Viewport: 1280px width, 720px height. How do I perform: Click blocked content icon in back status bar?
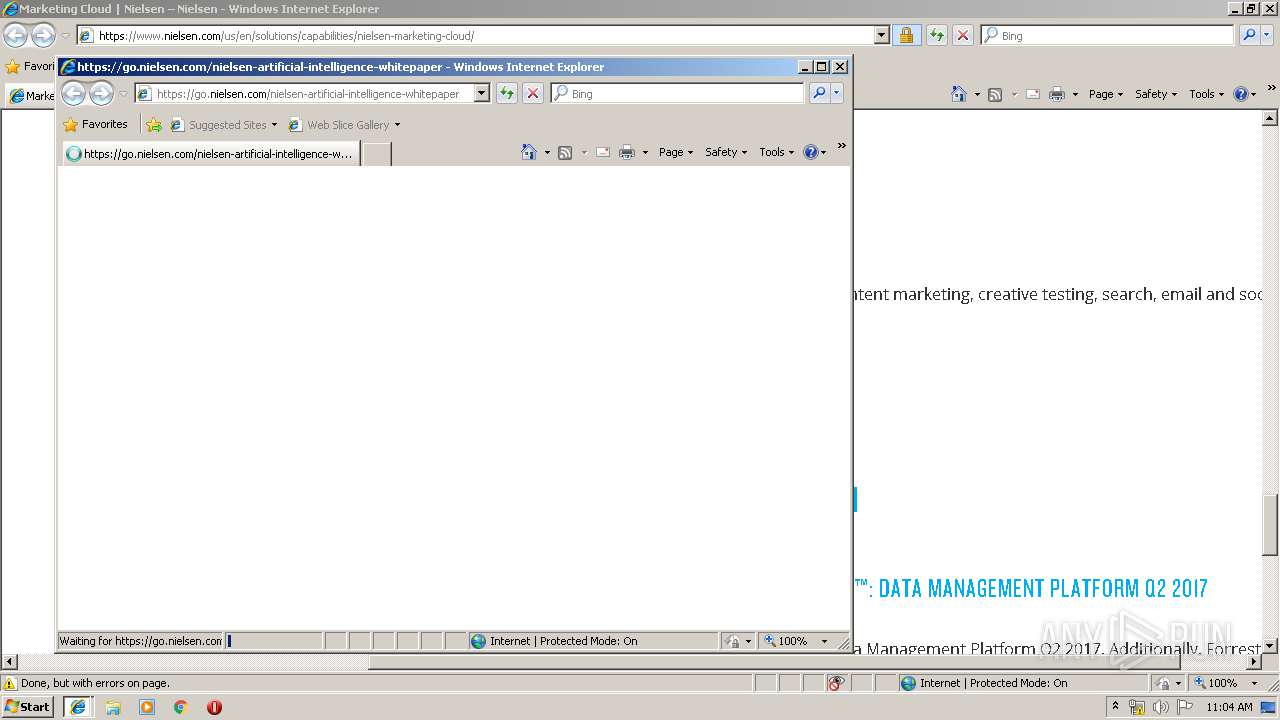coord(836,683)
